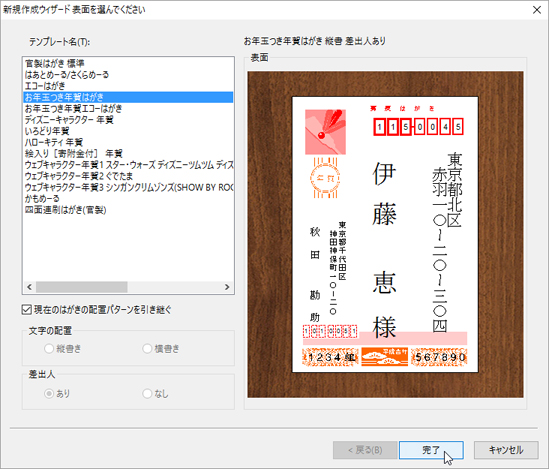Viewport: 549px width, 469px height.
Task: Choose いろどり年賀 template
Action: (x=128, y=131)
